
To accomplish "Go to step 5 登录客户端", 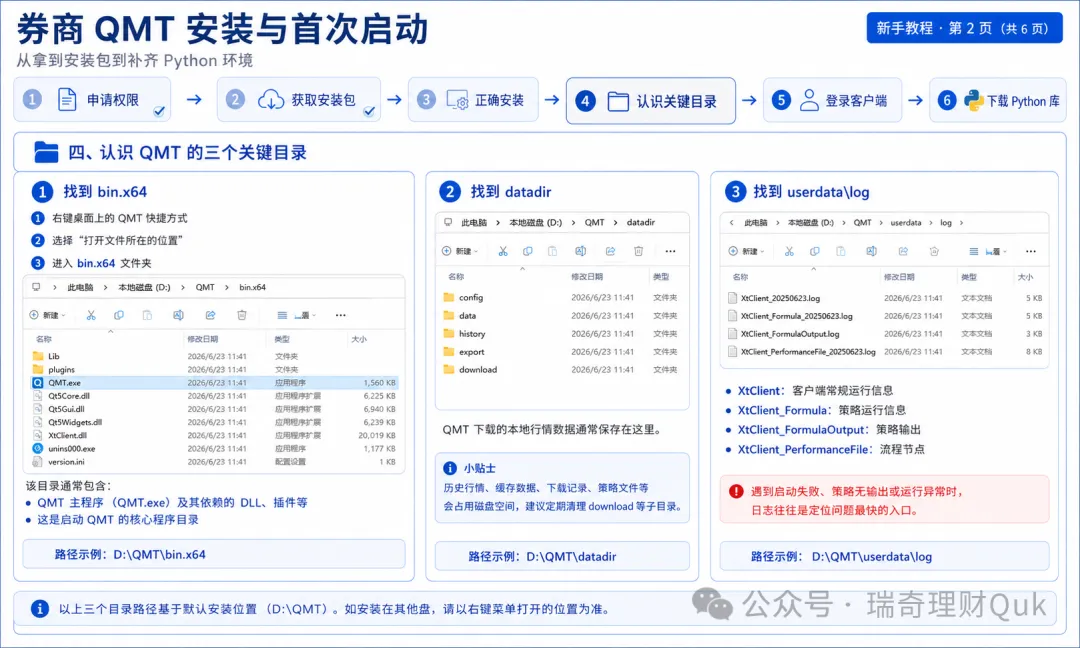I will coord(832,101).
